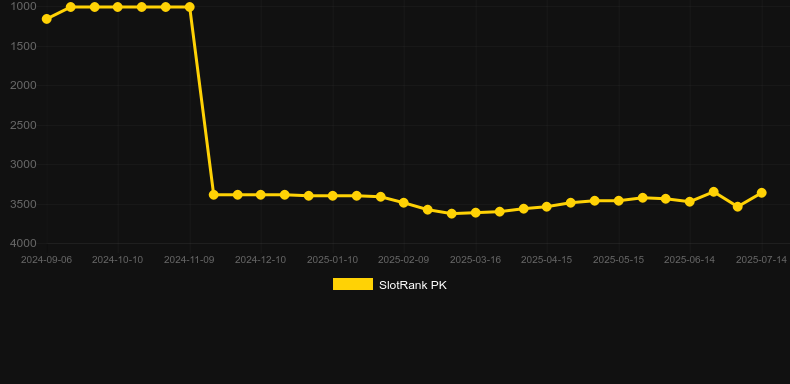The width and height of the screenshot is (790, 384).
Task: Select the dip point just before 2025-07-14
Action: click(x=738, y=207)
